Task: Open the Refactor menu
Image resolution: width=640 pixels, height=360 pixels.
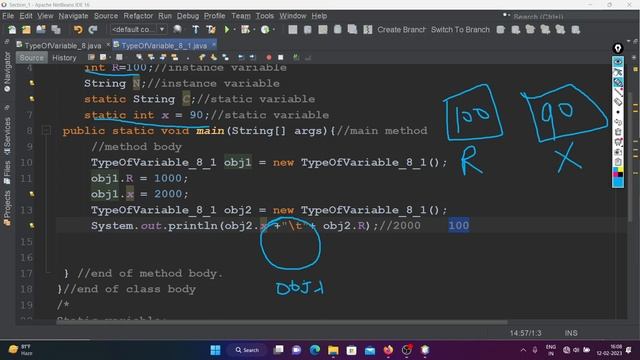Action: 138,16
